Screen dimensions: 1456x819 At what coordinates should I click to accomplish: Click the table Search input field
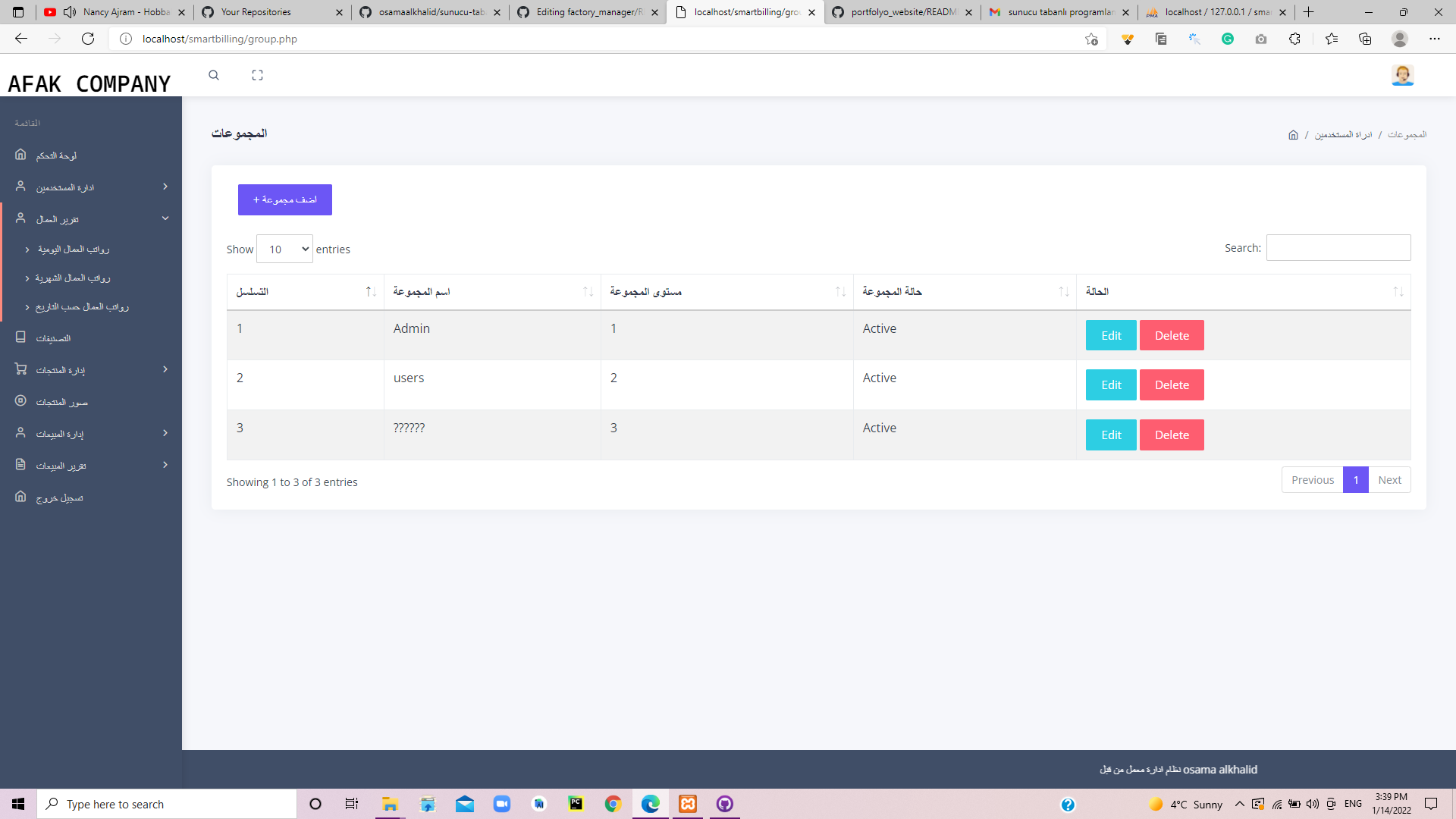point(1338,248)
